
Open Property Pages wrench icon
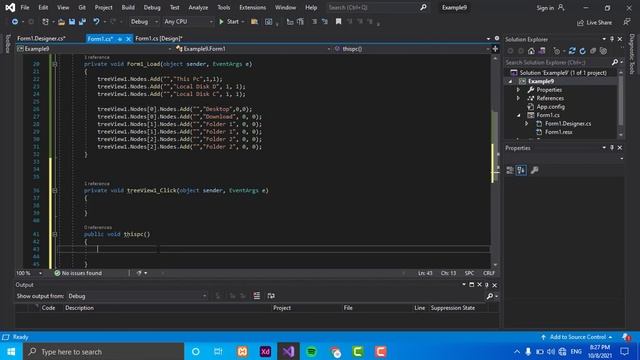[534, 170]
